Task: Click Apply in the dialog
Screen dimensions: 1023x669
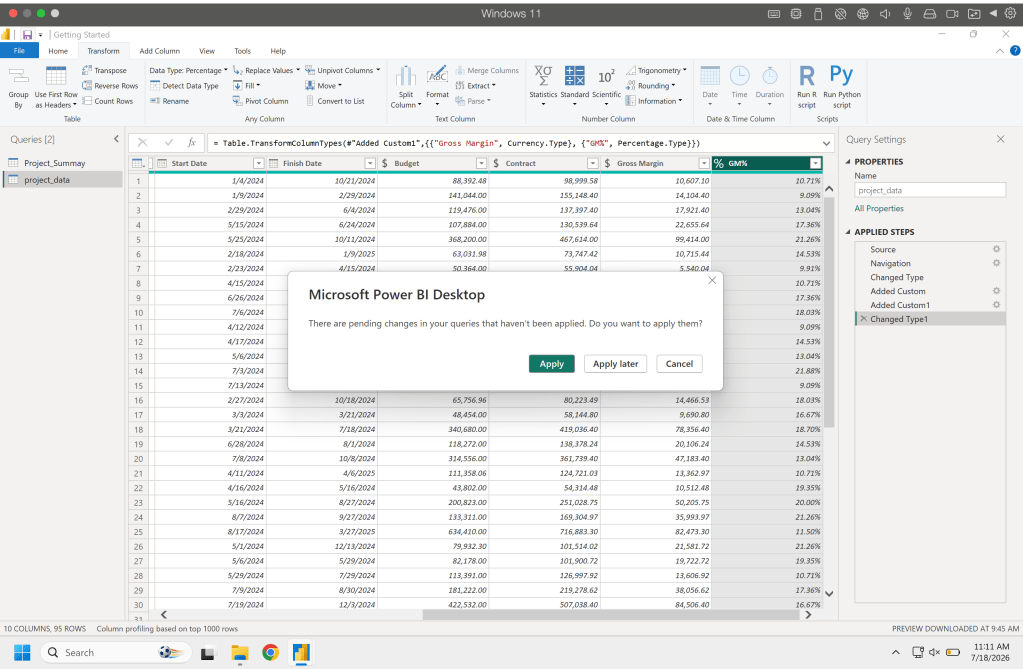Action: tap(551, 364)
